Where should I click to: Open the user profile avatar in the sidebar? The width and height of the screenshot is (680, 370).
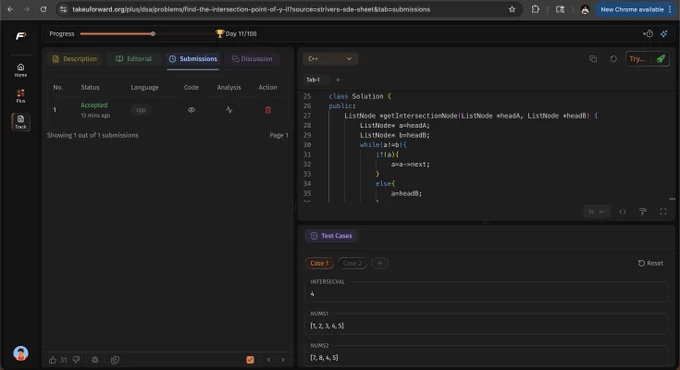pos(20,354)
